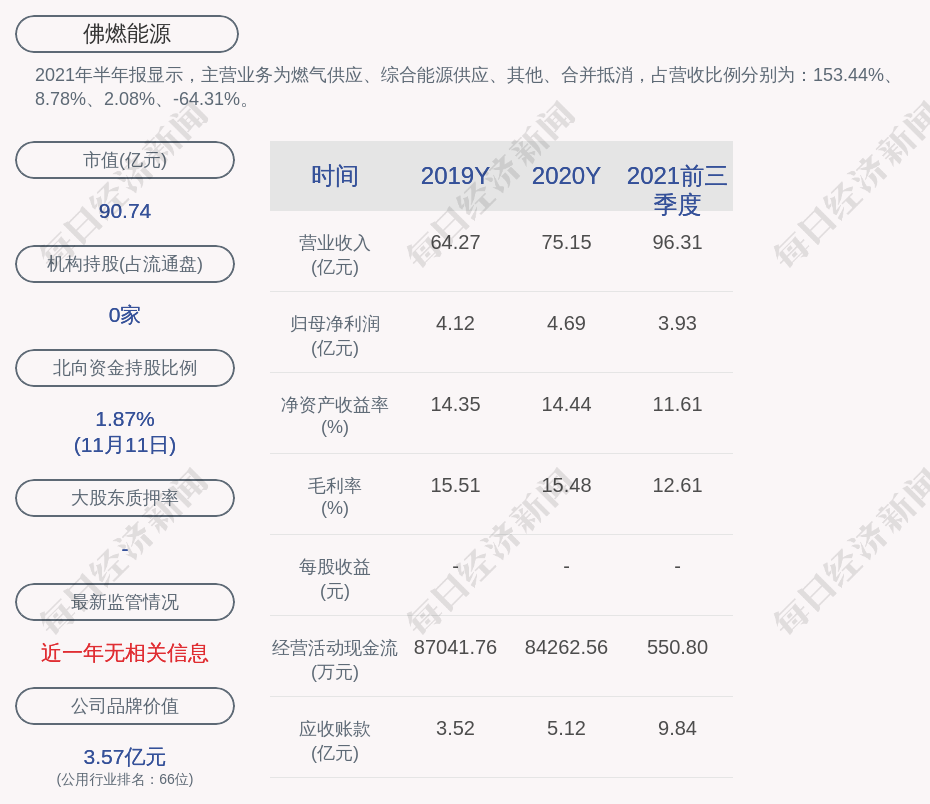
Task: Open the 最新监管情况 label pill
Action: click(125, 602)
